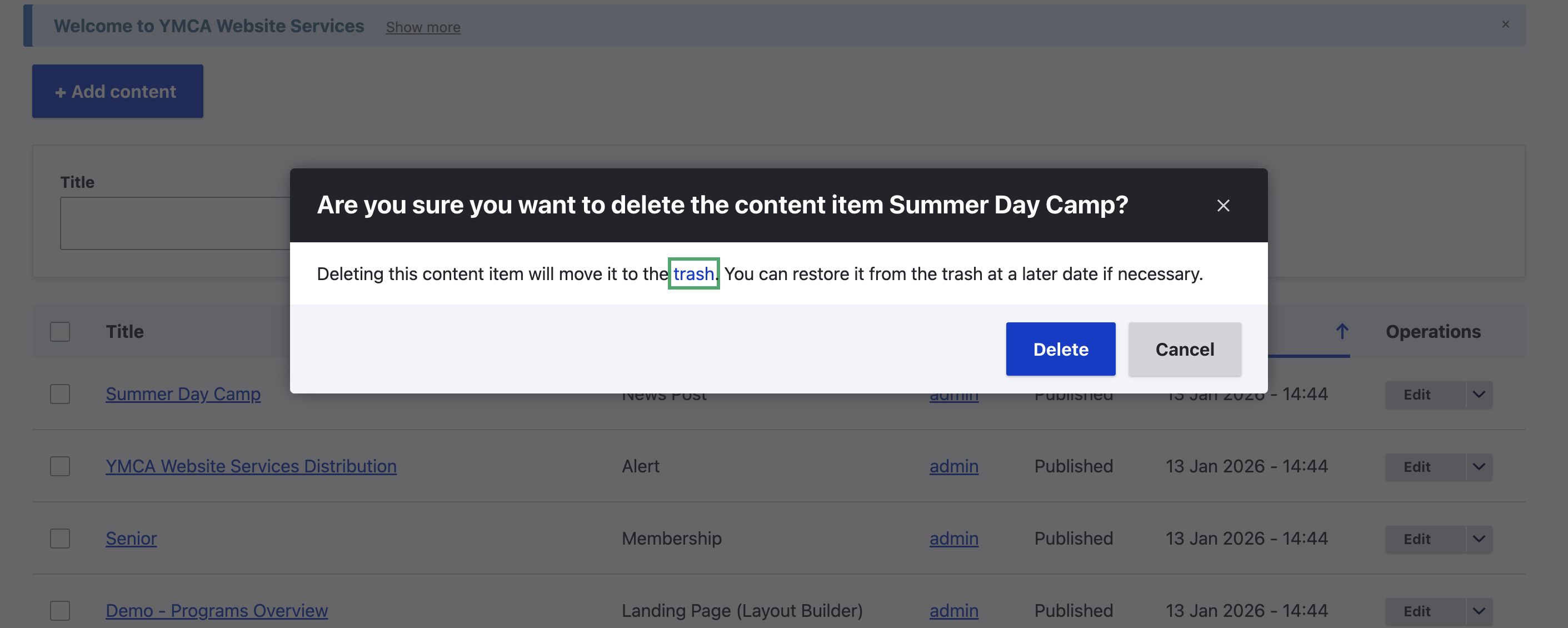Select the Senior row checkbox
The image size is (1568, 628).
coord(60,539)
